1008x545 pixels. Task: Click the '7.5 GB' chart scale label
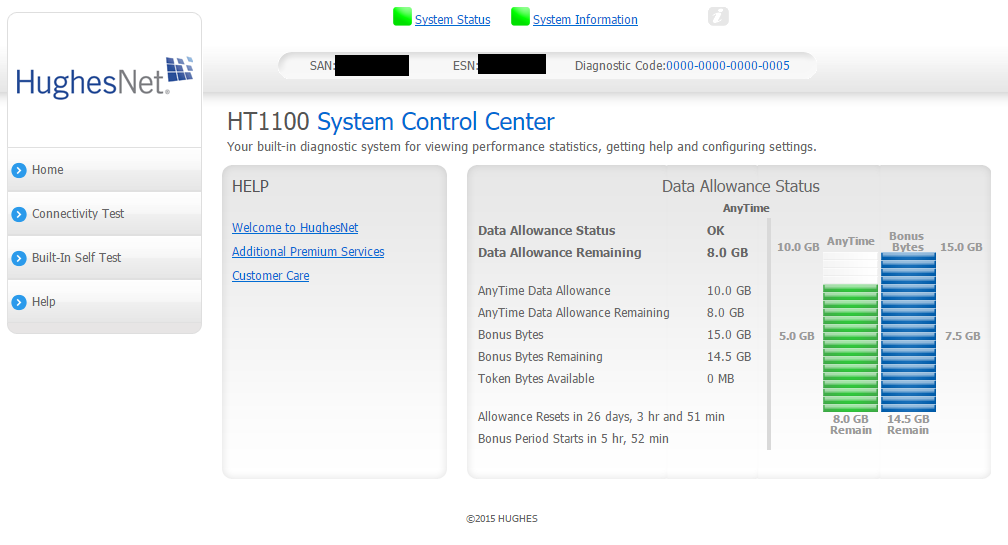click(962, 336)
